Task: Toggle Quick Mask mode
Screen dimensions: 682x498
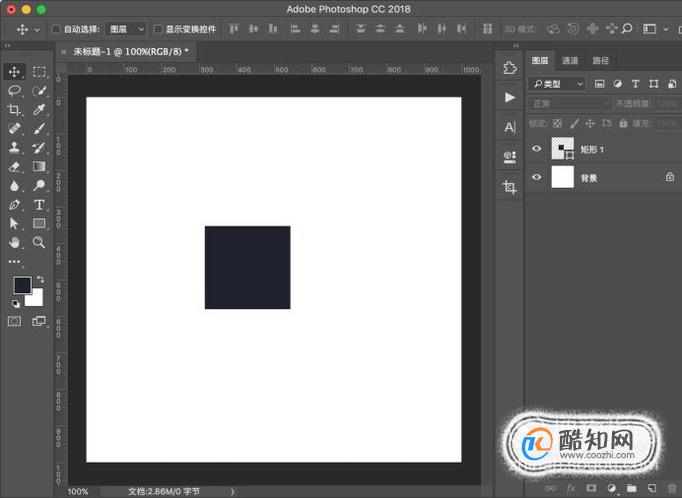Action: click(14, 321)
